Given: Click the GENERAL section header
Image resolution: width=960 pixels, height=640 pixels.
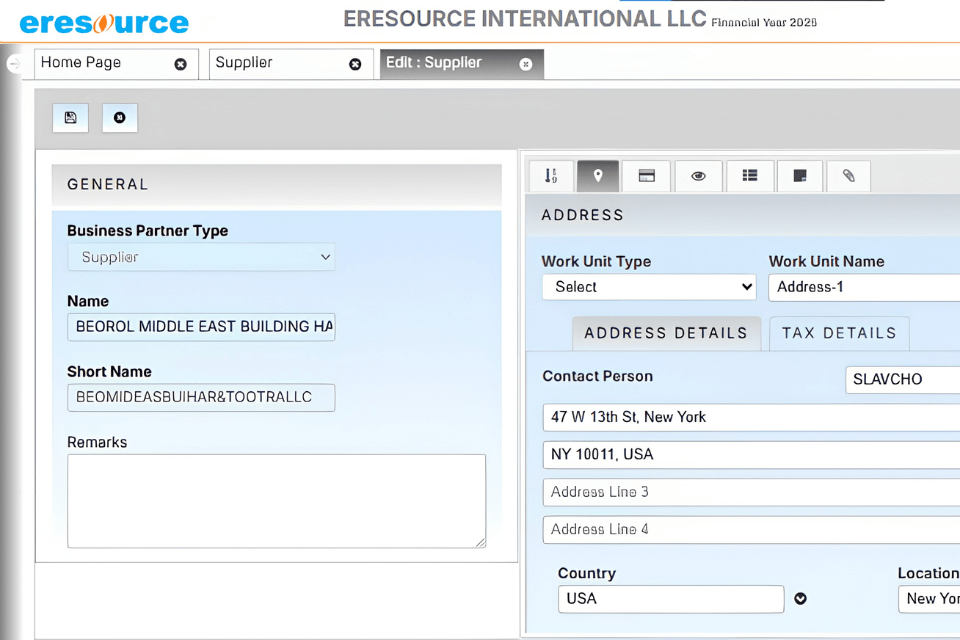Looking at the screenshot, I should [x=277, y=184].
